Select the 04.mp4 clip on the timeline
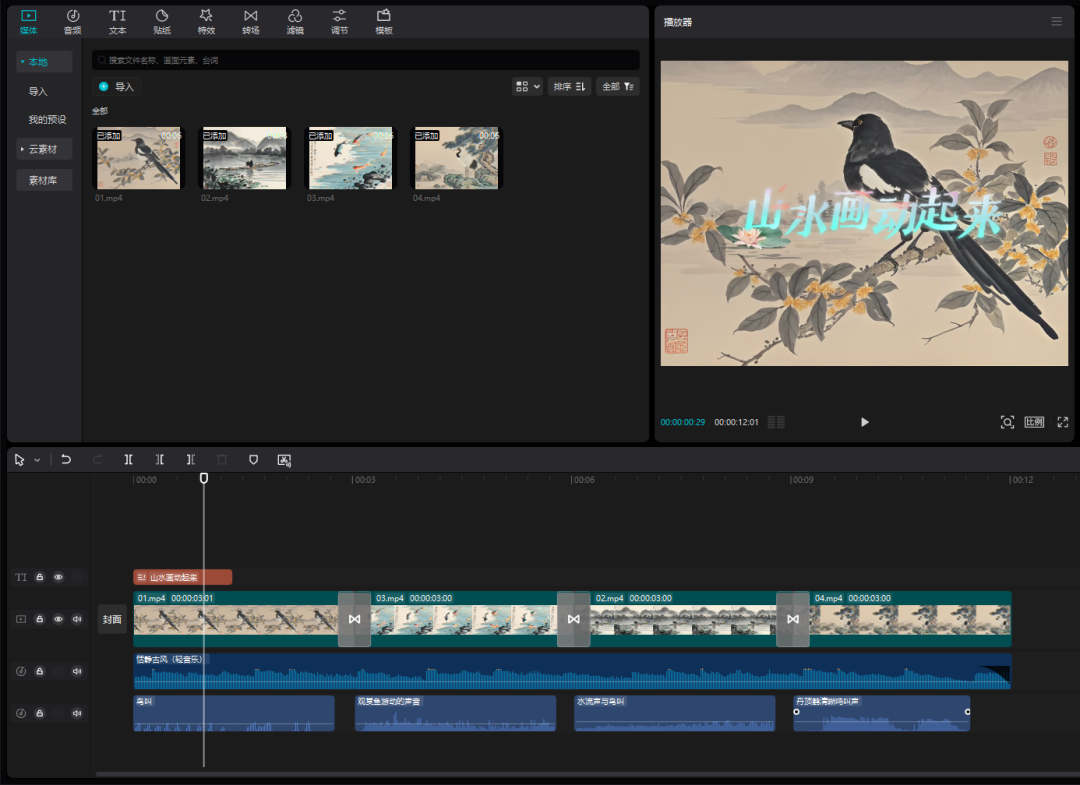Screen dimensions: 1080x785 [911, 619]
